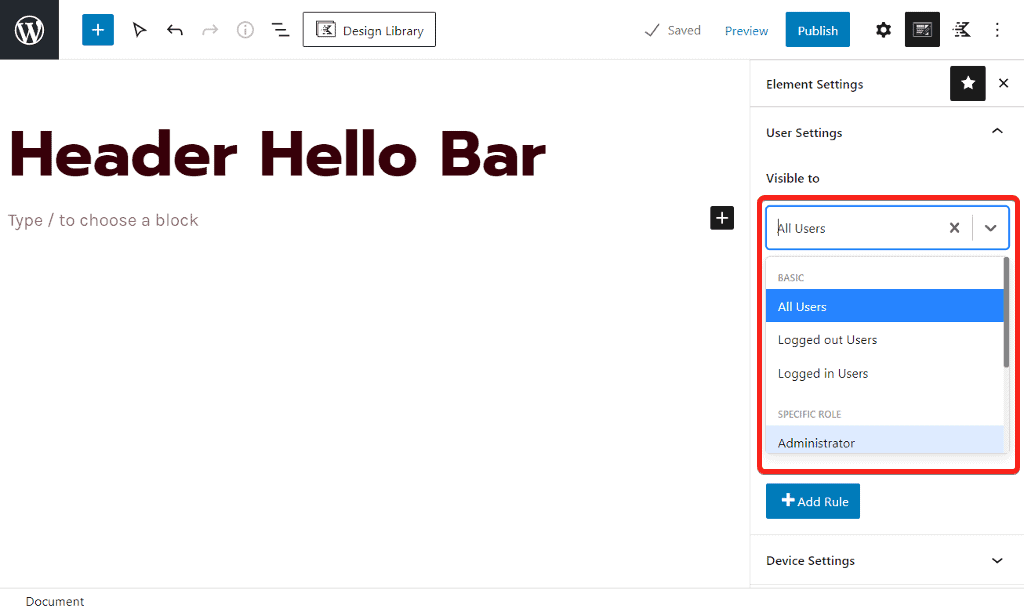The height and width of the screenshot is (612, 1024).
Task: Clear the All Users selection
Action: (x=954, y=228)
